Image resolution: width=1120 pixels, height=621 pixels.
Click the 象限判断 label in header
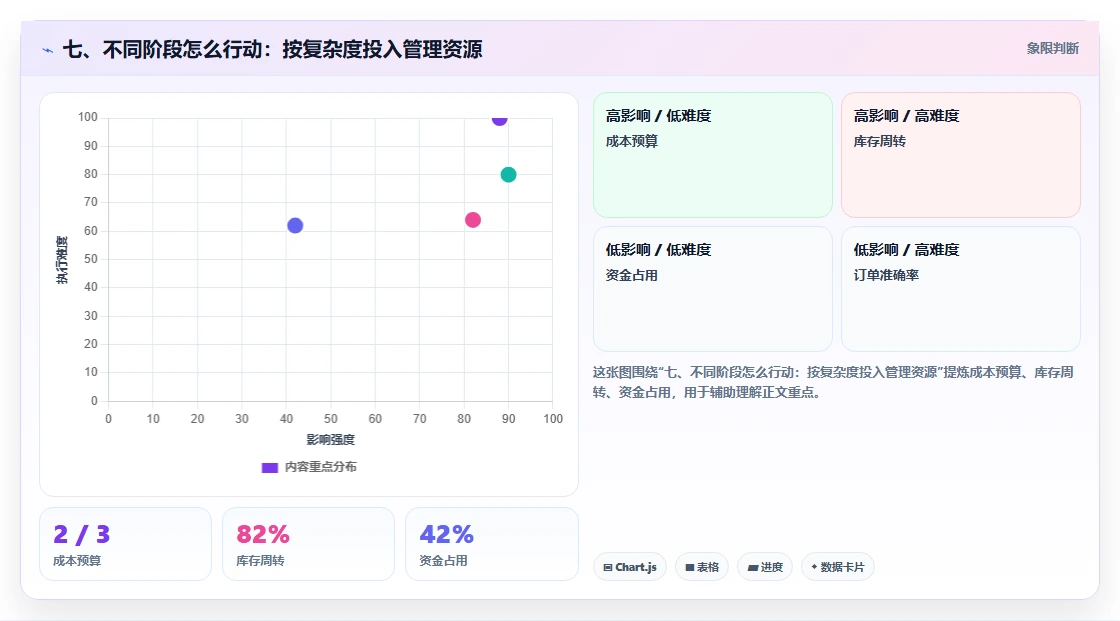click(1052, 49)
